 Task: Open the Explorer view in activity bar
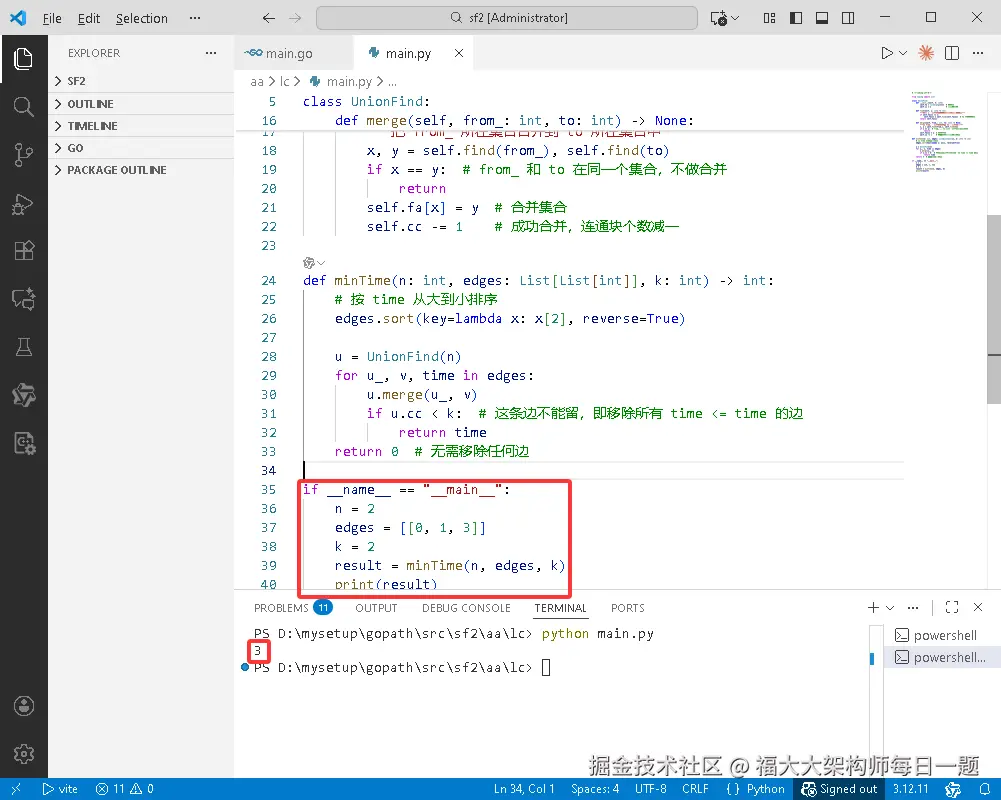click(24, 59)
